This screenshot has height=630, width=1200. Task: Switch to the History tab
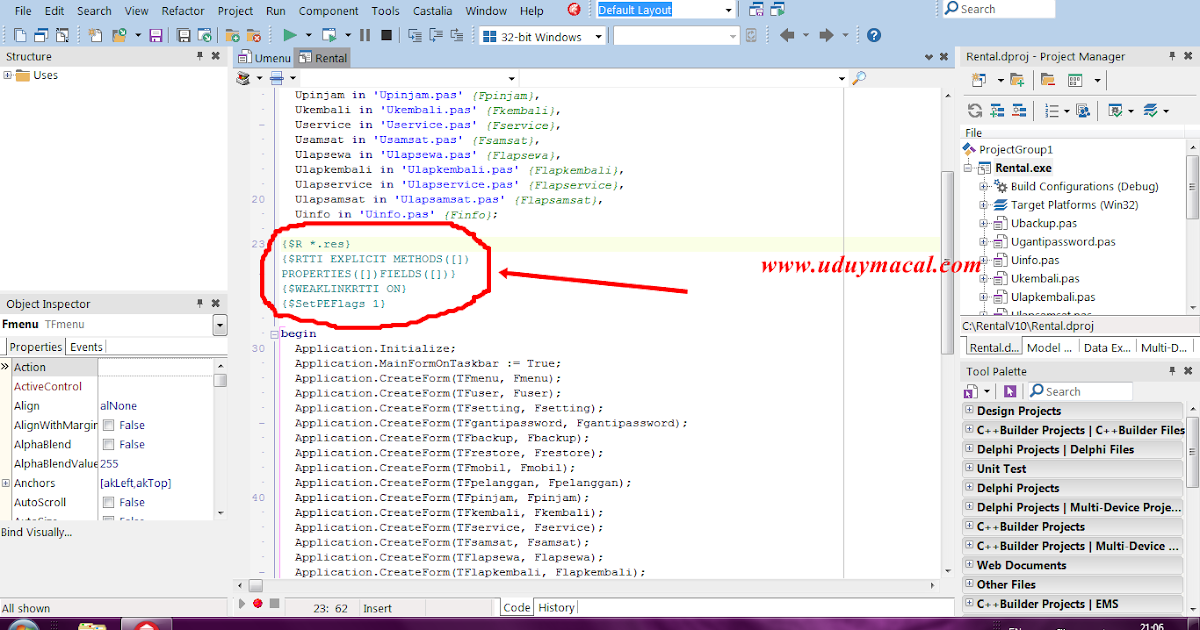click(556, 607)
